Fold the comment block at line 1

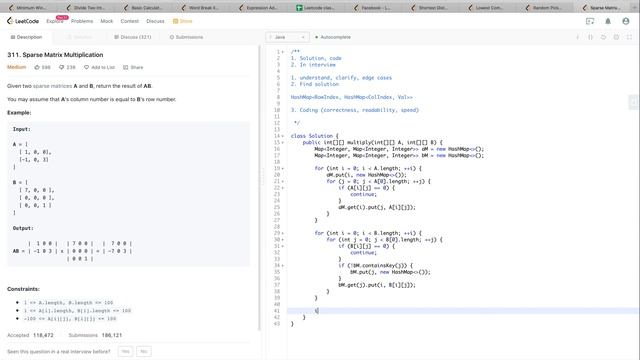[283, 52]
